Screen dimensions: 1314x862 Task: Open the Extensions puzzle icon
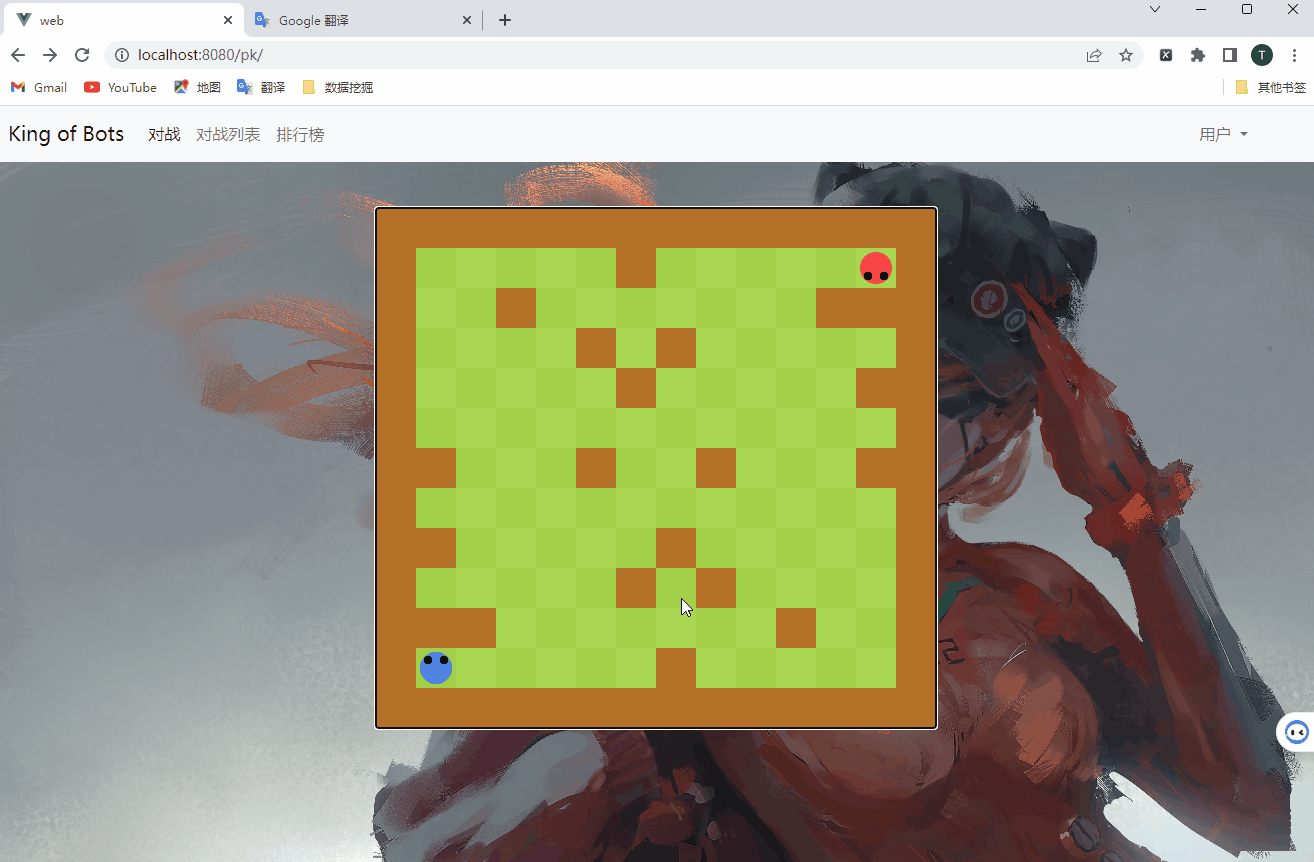[x=1198, y=55]
